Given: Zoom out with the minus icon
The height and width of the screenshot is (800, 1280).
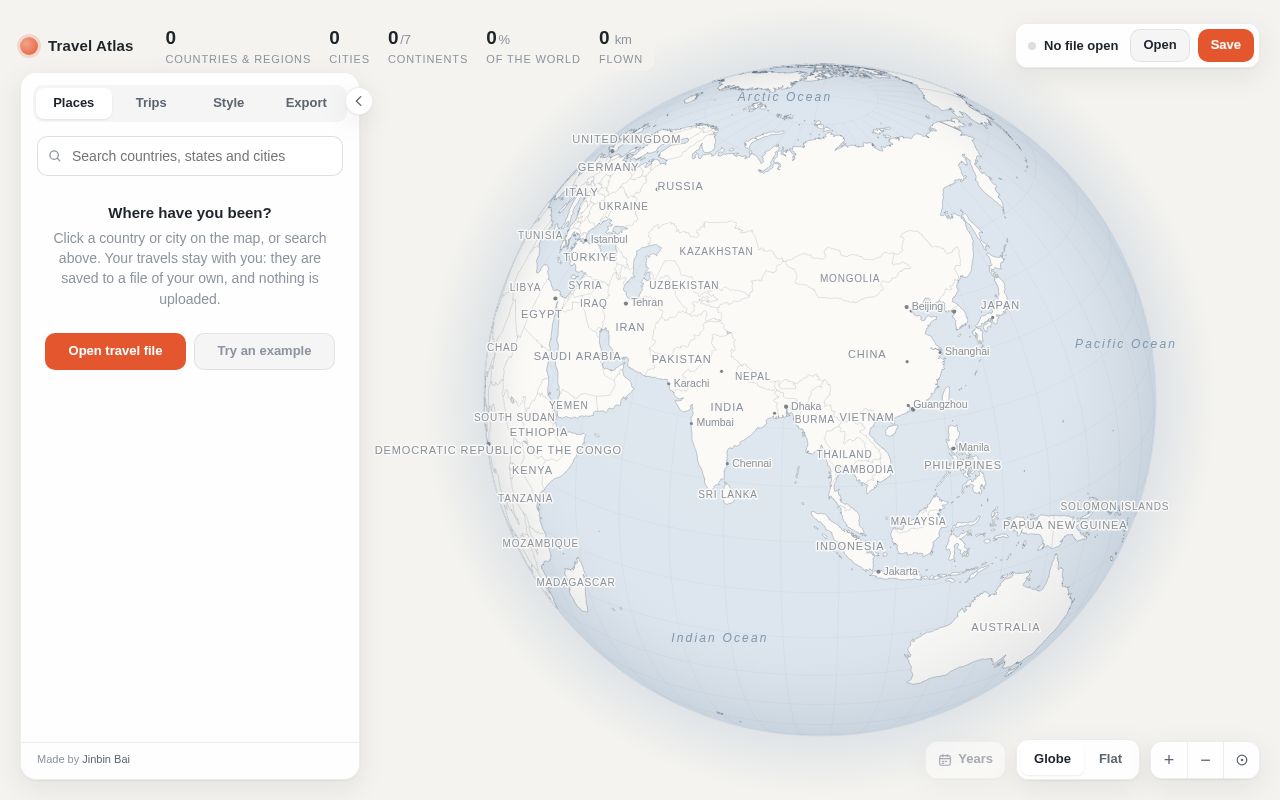Looking at the screenshot, I should tap(1205, 760).
